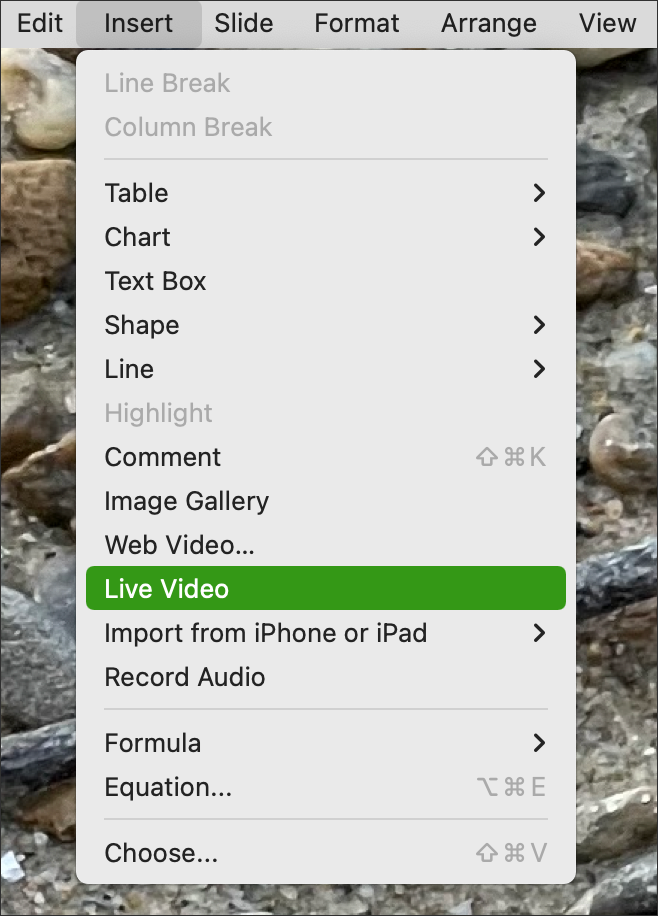This screenshot has width=658, height=916.
Task: Choose Comment from the Insert menu
Action: point(325,457)
